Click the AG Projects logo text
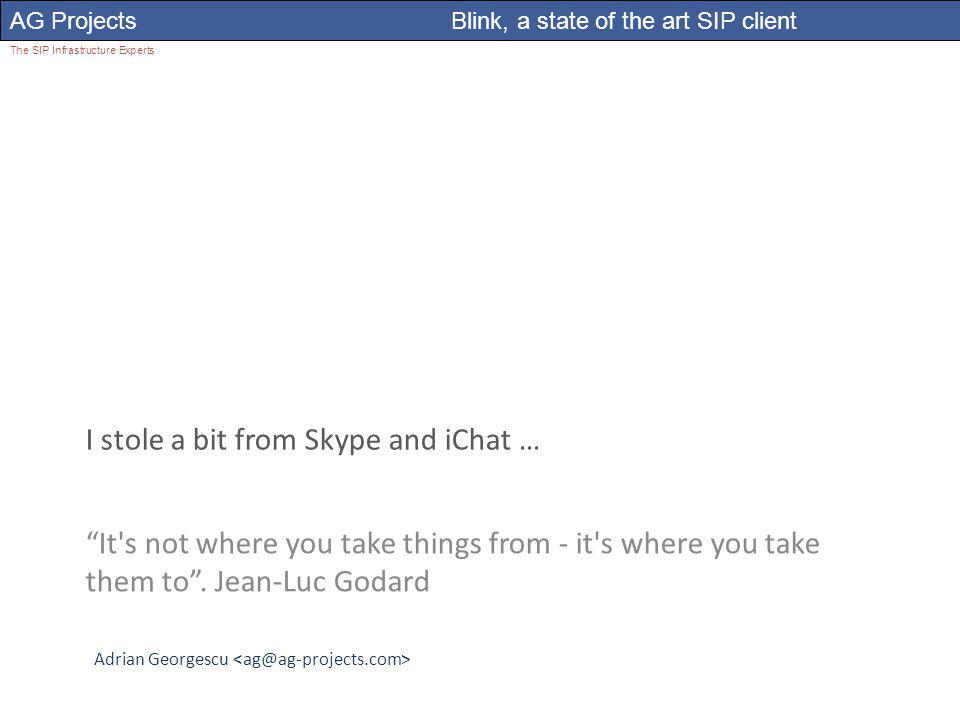The image size is (960, 720). pos(73,21)
